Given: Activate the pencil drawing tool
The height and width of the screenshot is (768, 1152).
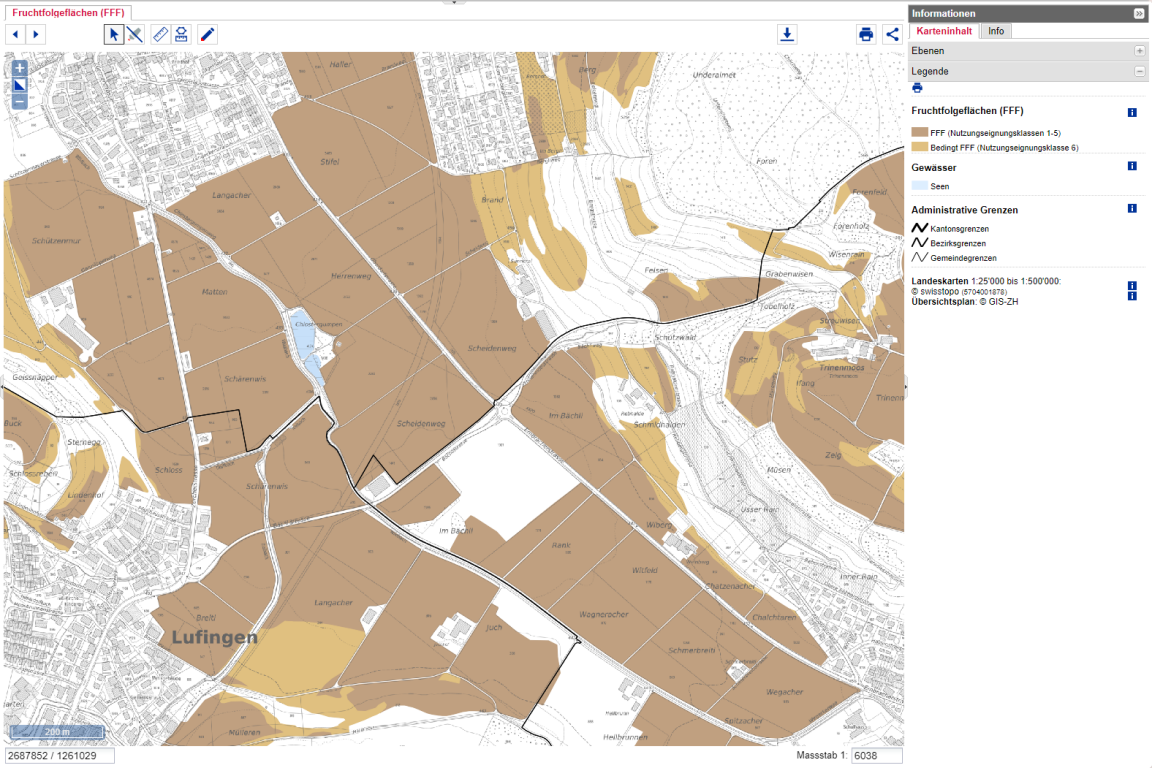Looking at the screenshot, I should [206, 33].
